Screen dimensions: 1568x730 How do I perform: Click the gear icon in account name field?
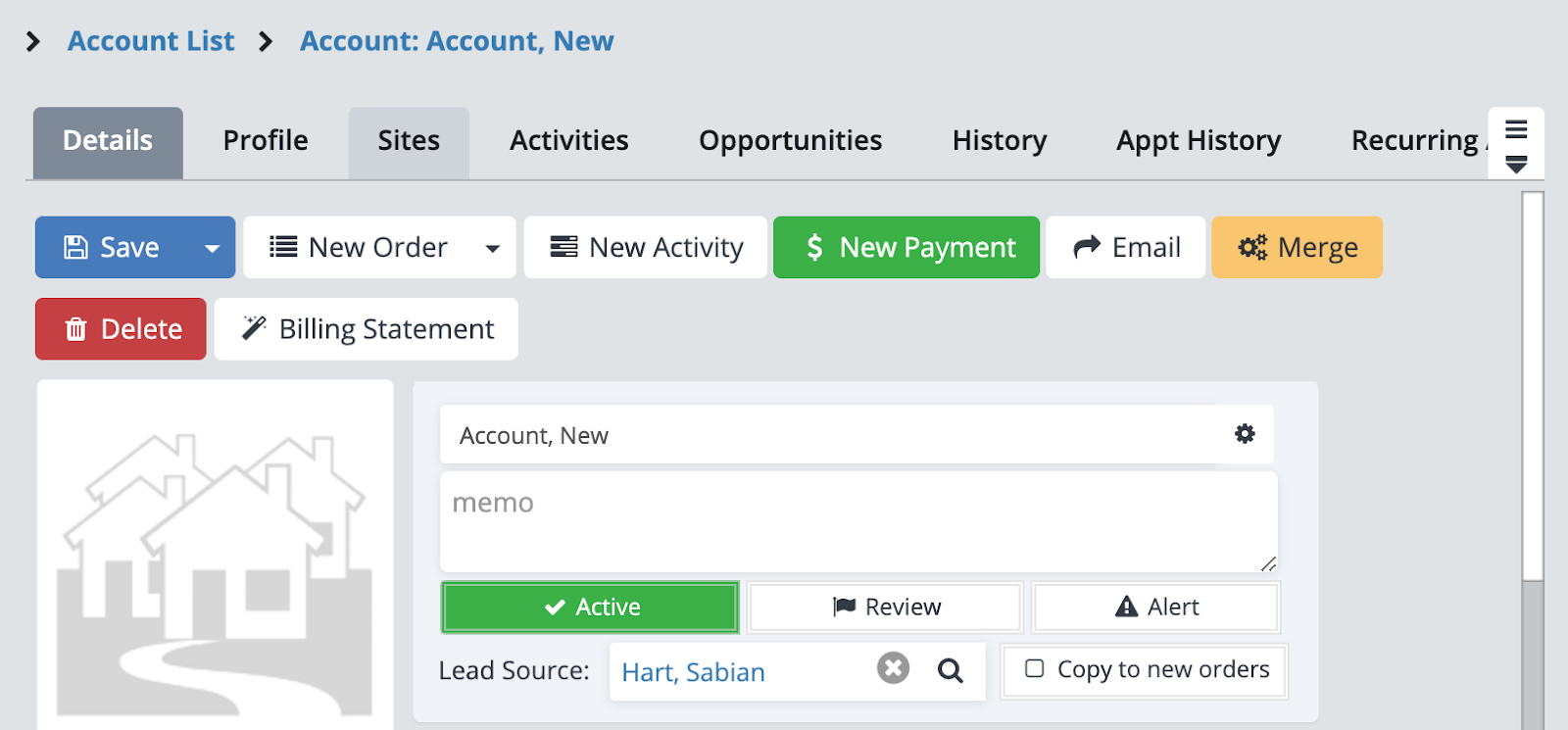point(1244,434)
